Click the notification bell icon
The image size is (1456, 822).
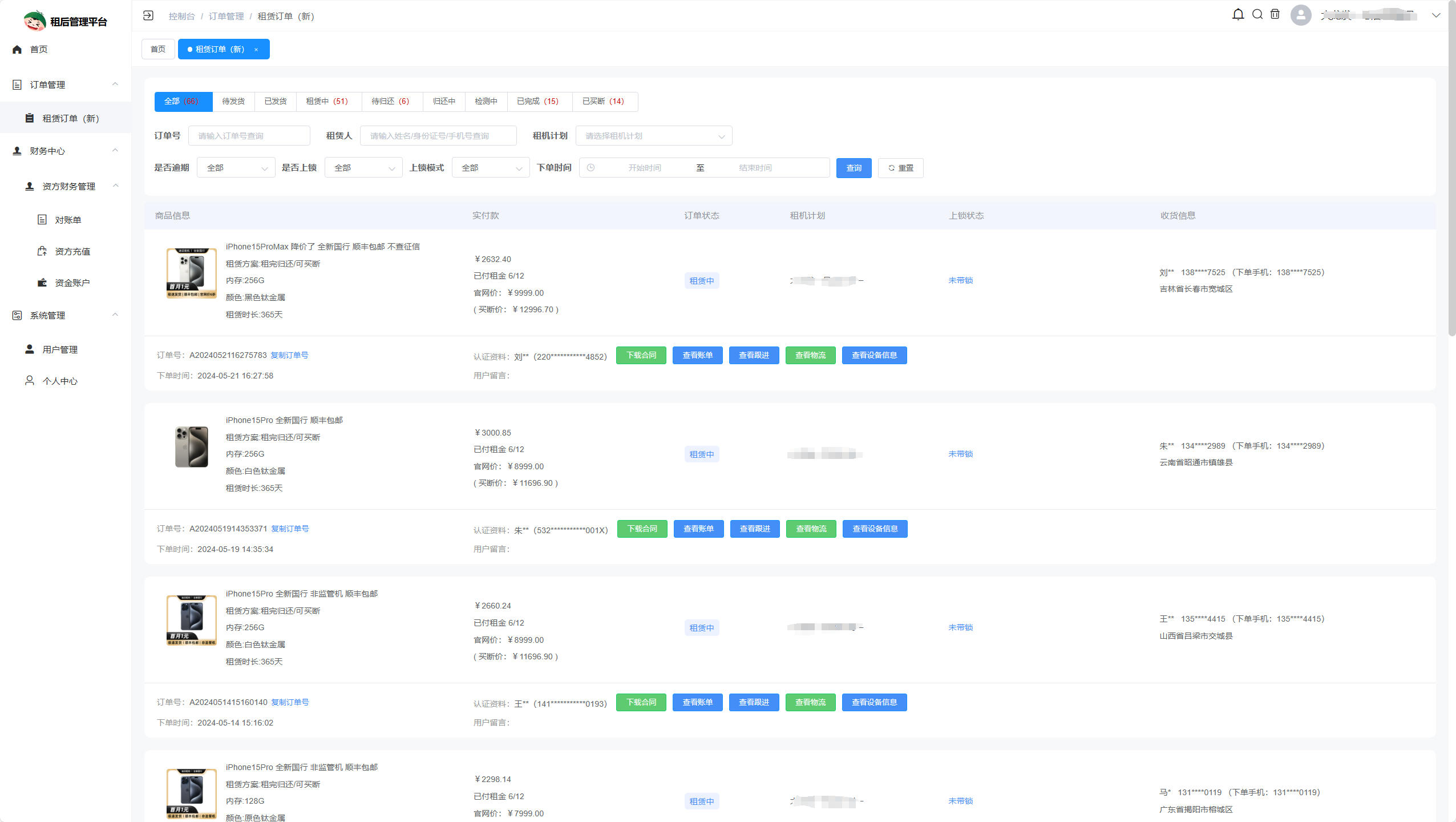coord(1237,15)
